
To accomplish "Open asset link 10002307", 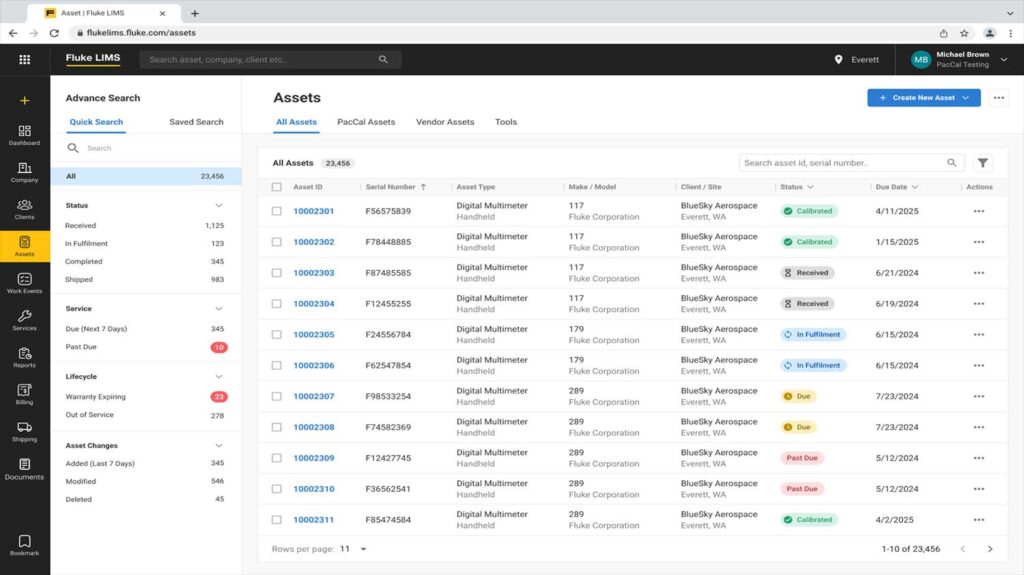I will click(x=313, y=396).
